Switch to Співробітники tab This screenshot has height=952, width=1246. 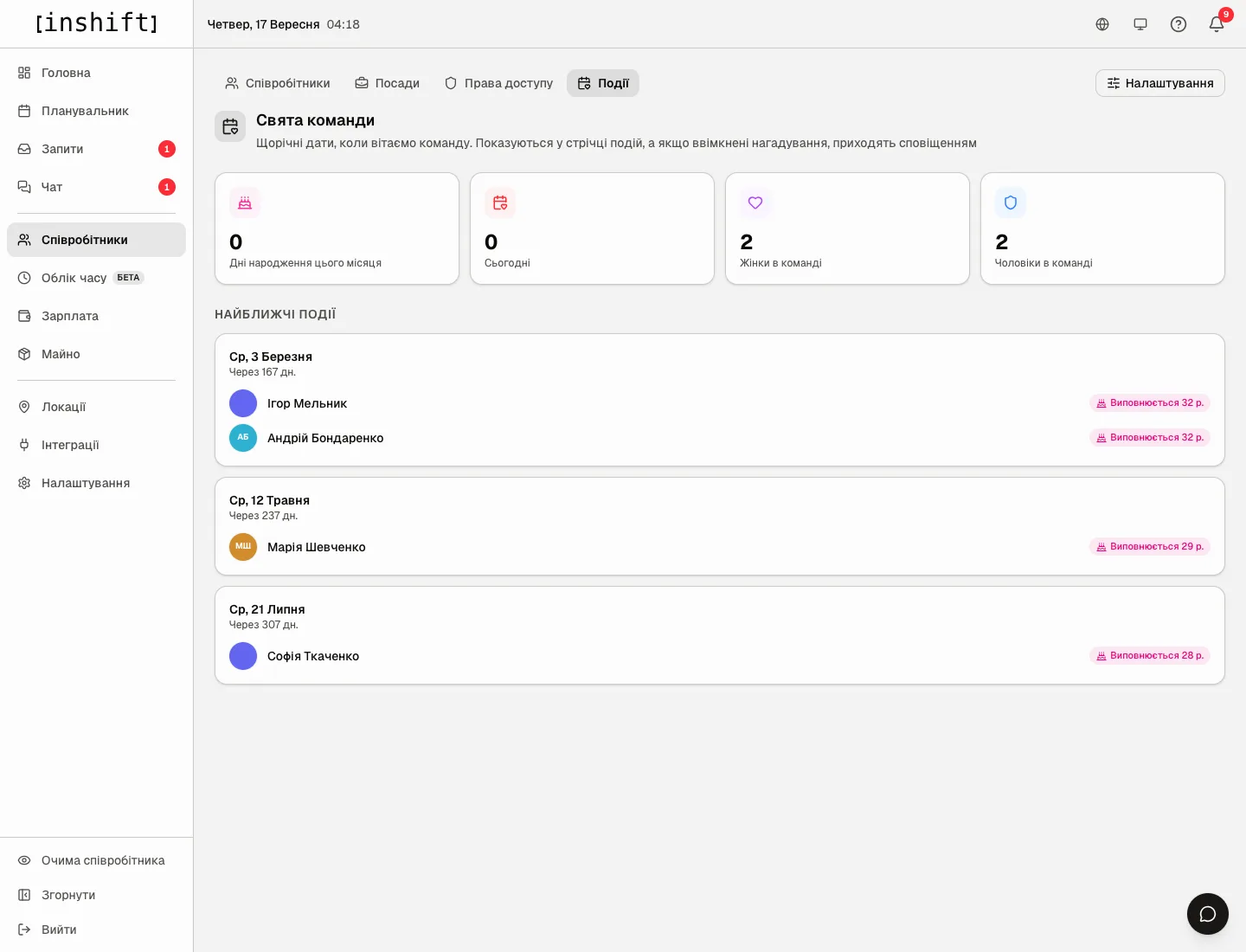[278, 83]
